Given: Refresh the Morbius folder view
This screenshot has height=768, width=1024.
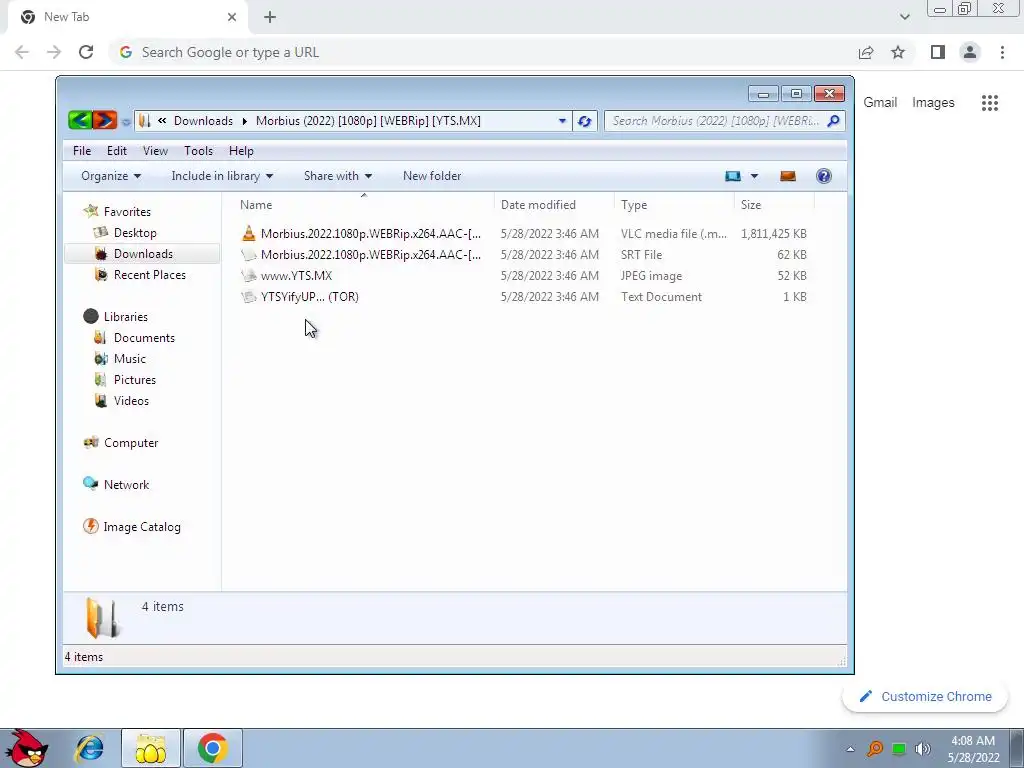Looking at the screenshot, I should 584,121.
